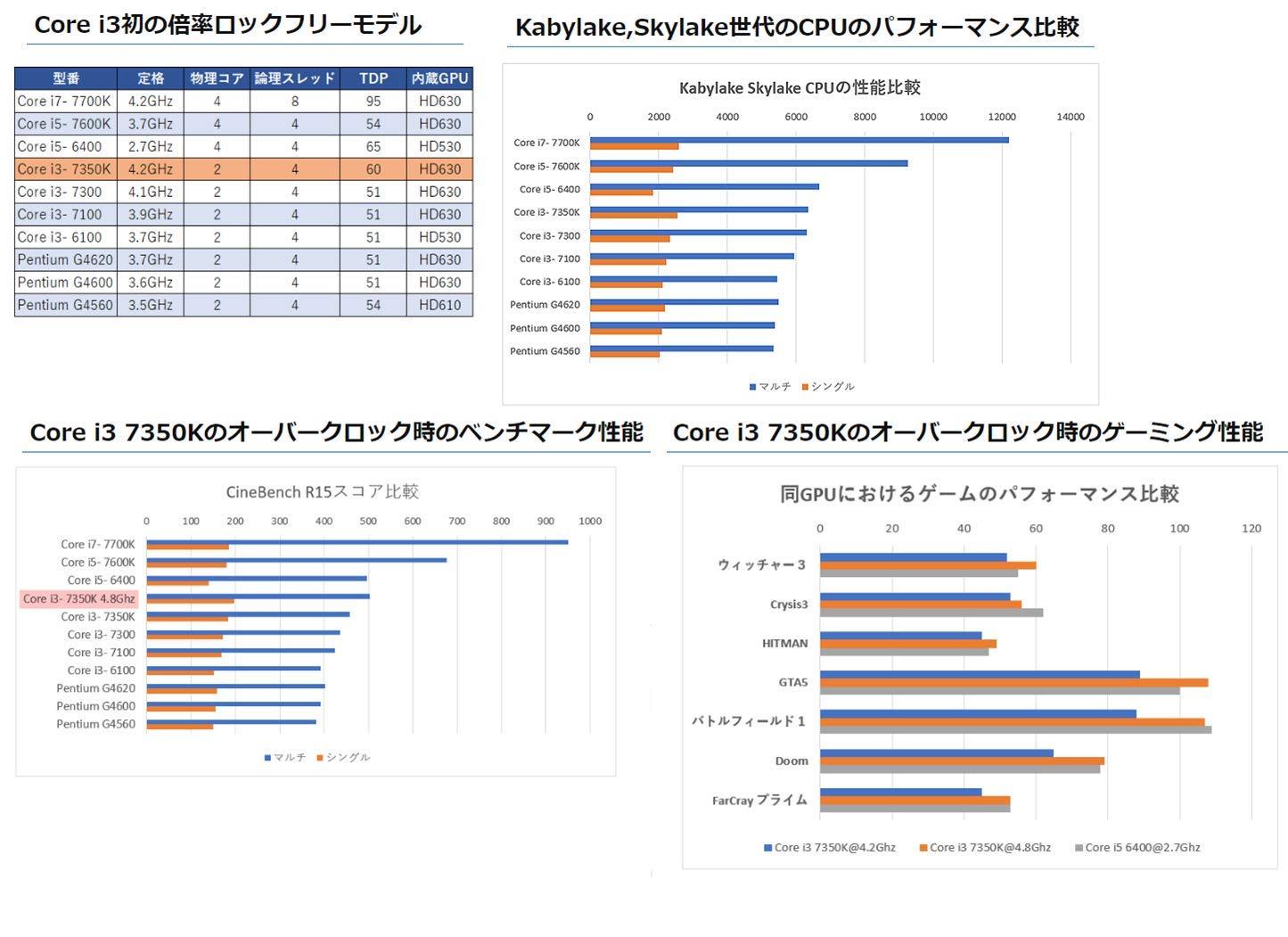Image resolution: width=1288 pixels, height=937 pixels.
Task: Click the 'FarCray プライム' game label
Action: point(759,801)
